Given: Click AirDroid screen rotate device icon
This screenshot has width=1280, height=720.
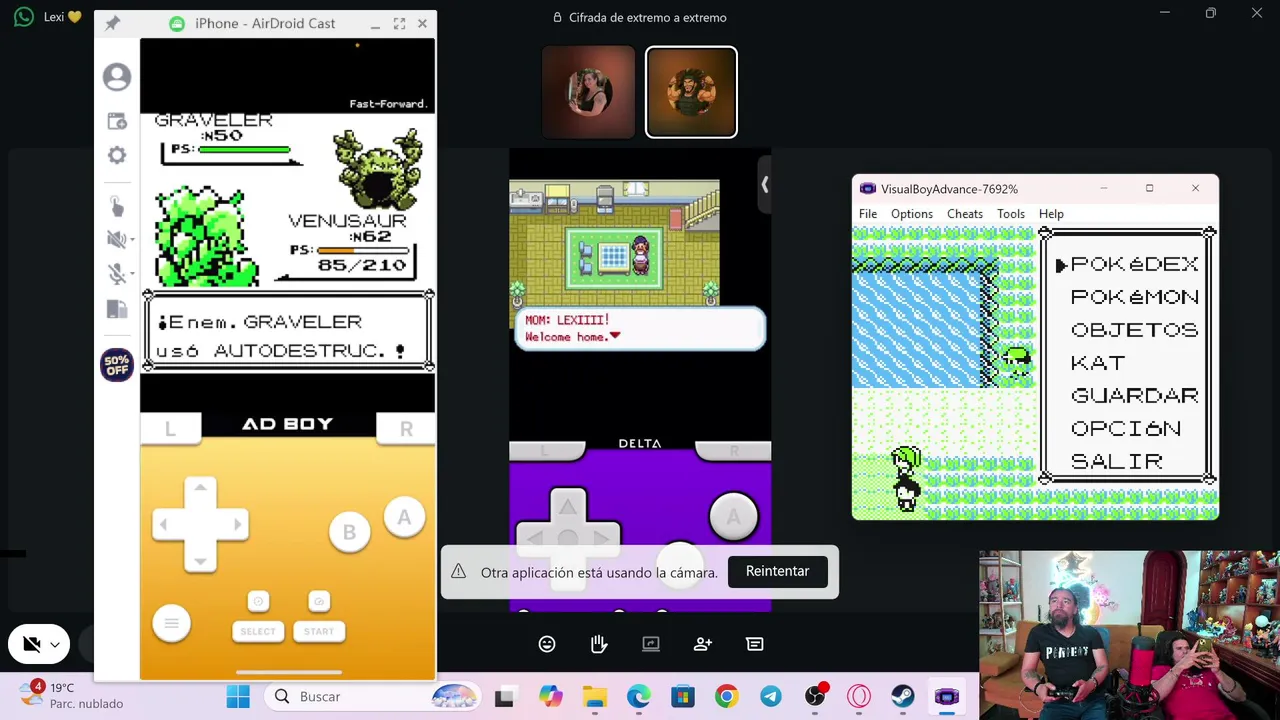Looking at the screenshot, I should [117, 309].
